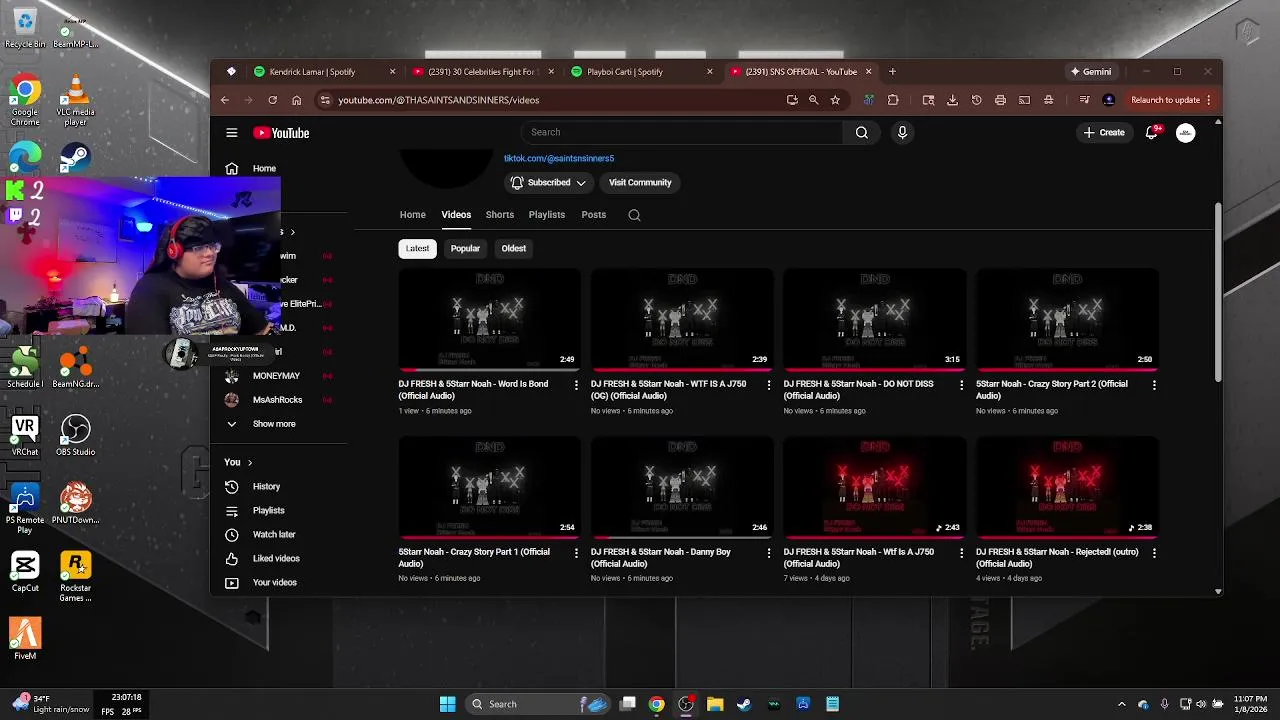Open the Chrome three-dot menu
This screenshot has height=720, width=1280.
click(x=1209, y=100)
